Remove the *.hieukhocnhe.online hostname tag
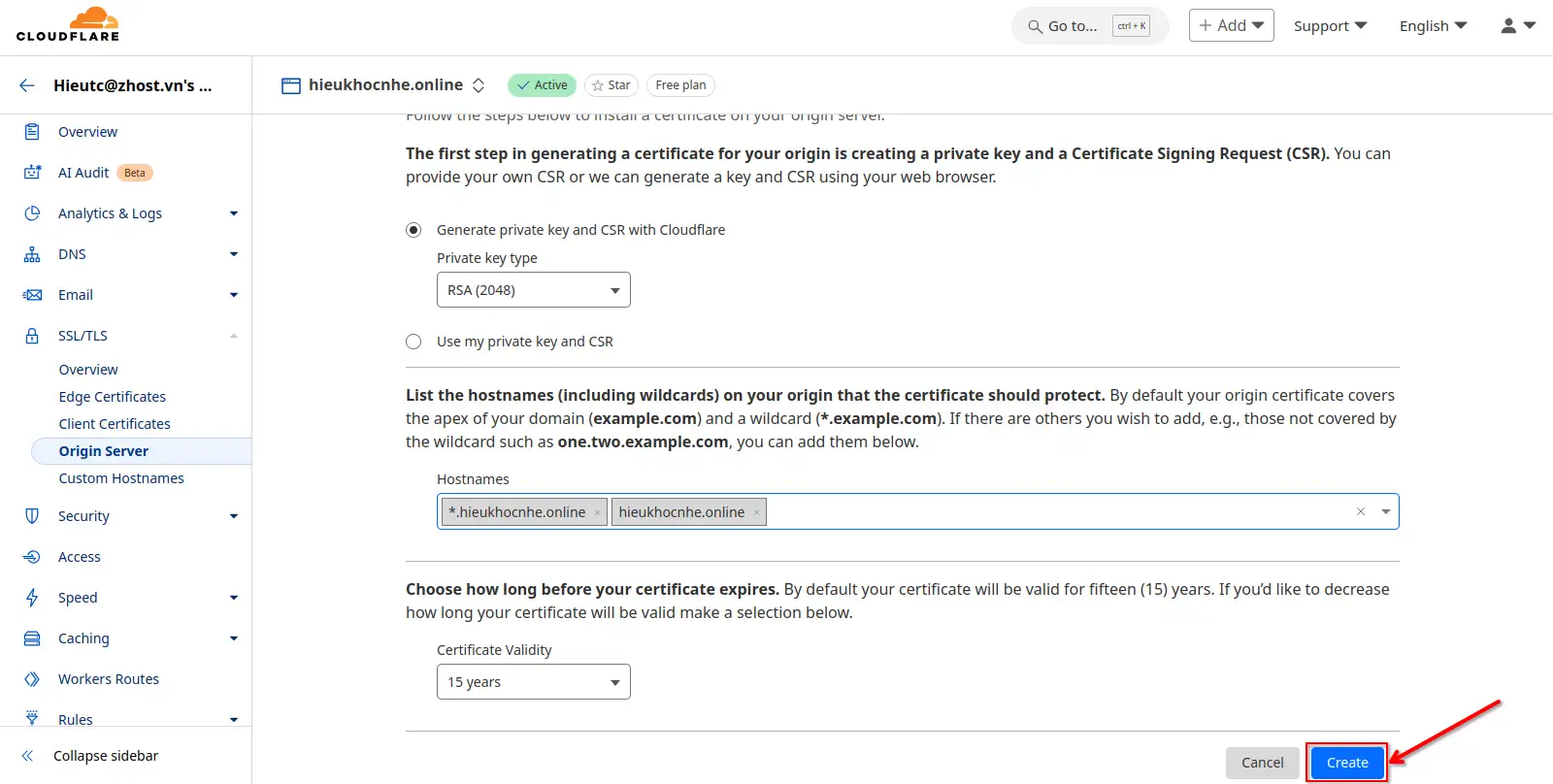 click(x=597, y=512)
